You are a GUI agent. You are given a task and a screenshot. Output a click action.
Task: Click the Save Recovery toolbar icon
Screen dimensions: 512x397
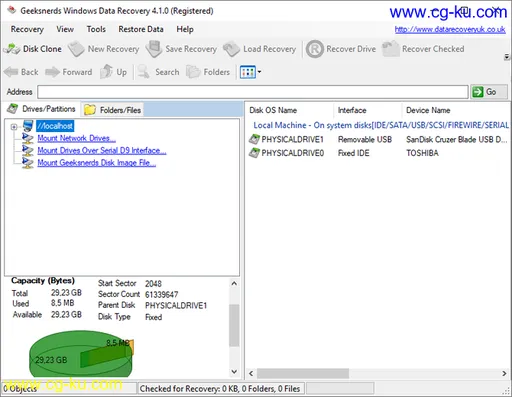153,49
